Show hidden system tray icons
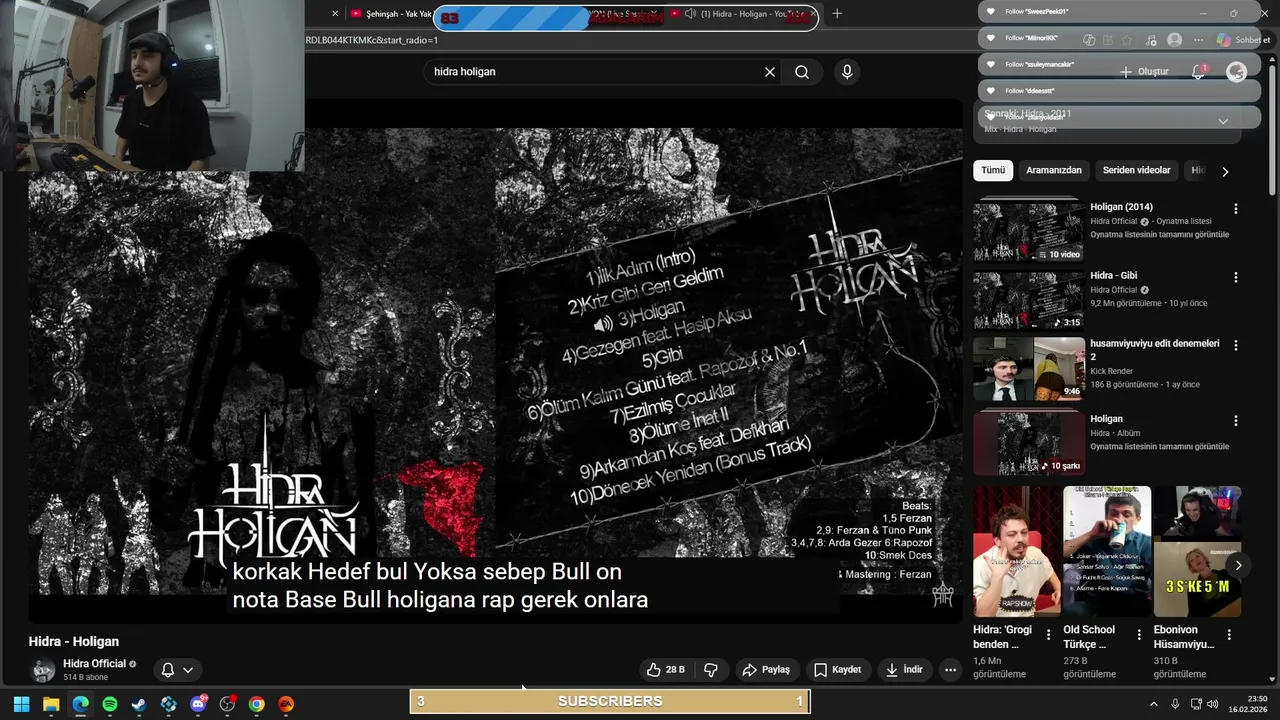The width and height of the screenshot is (1280, 720). click(x=1153, y=704)
